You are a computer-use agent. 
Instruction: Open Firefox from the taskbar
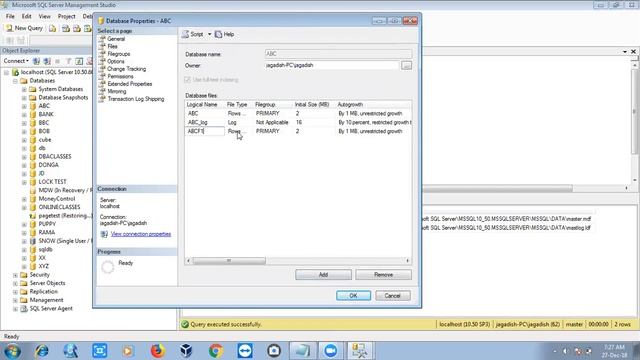[x=157, y=351]
